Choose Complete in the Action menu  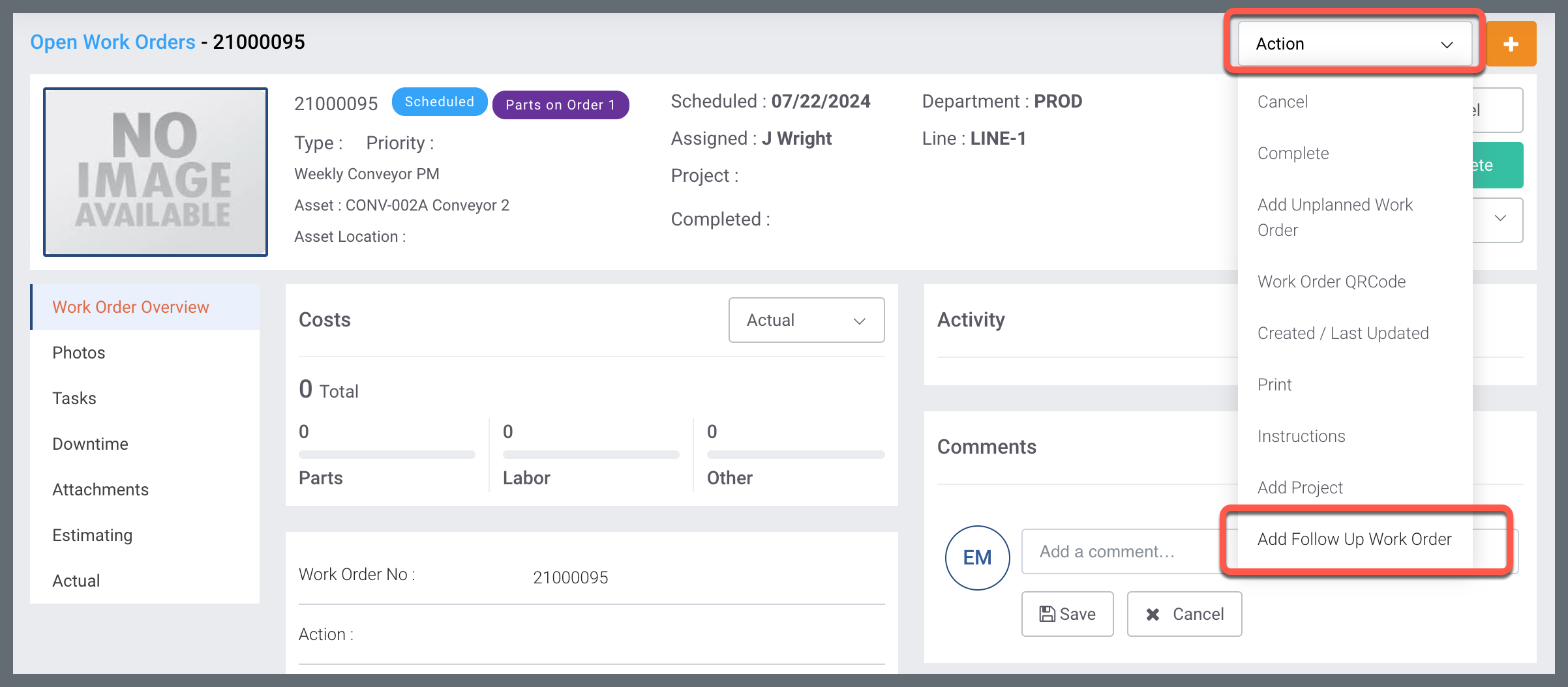[x=1293, y=153]
